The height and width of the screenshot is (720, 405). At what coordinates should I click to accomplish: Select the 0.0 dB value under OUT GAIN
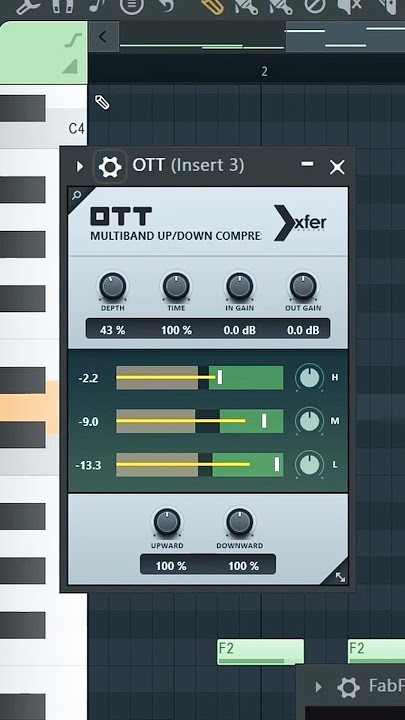coord(303,330)
